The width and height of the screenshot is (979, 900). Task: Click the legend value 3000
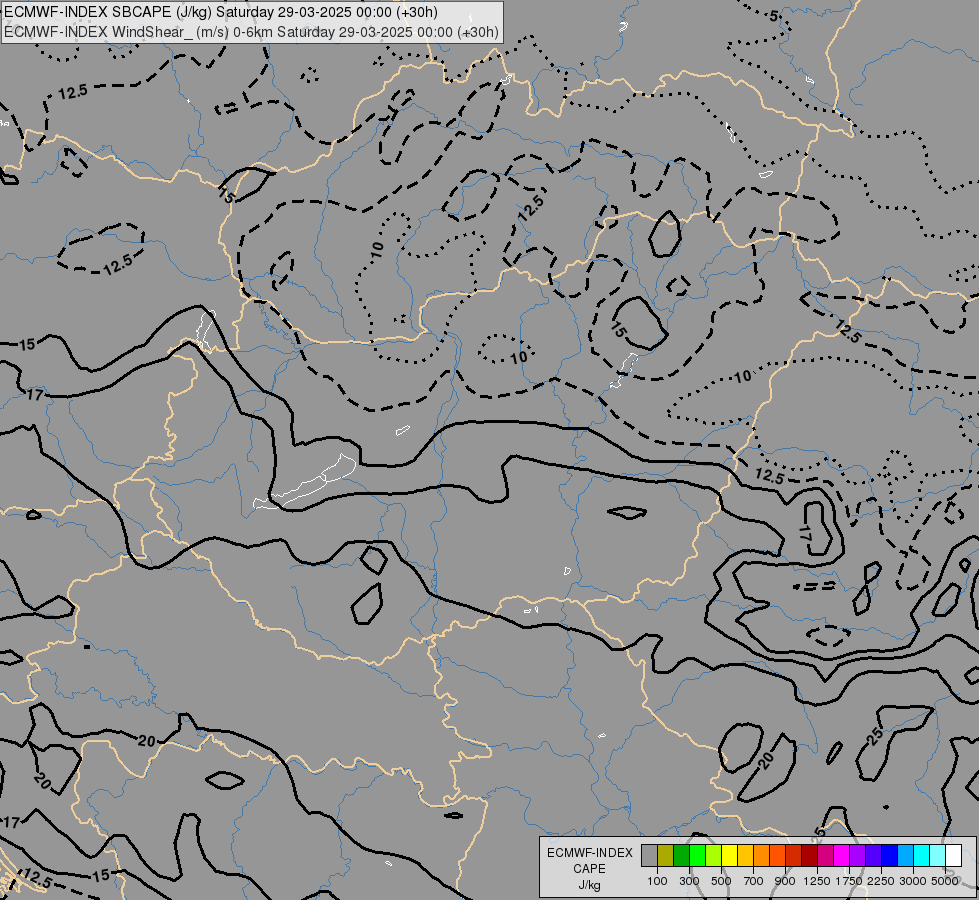click(x=913, y=881)
